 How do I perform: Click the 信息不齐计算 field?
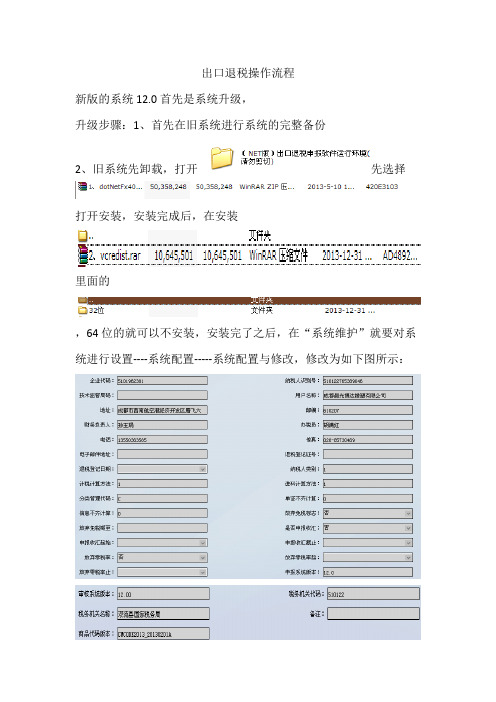coord(162,513)
